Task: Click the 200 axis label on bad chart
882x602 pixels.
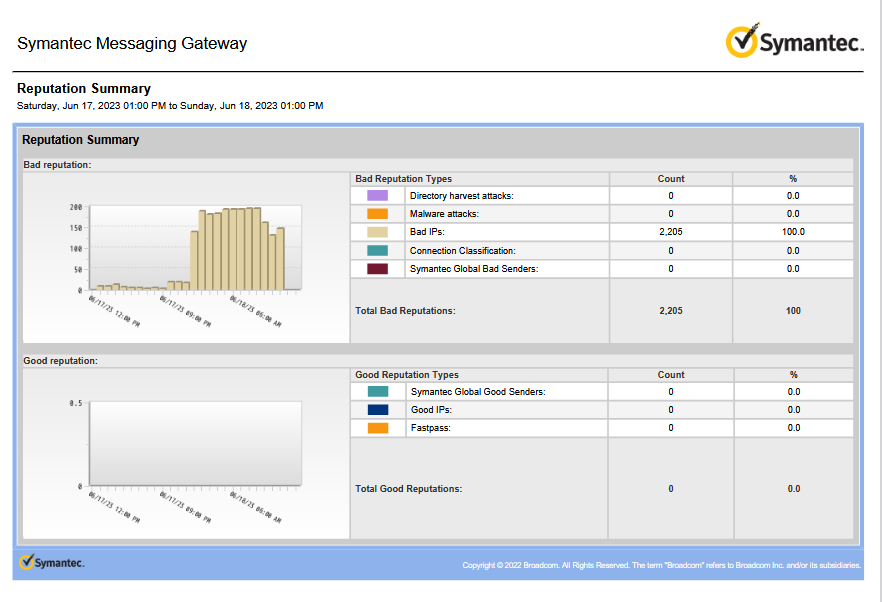Action: (76, 207)
